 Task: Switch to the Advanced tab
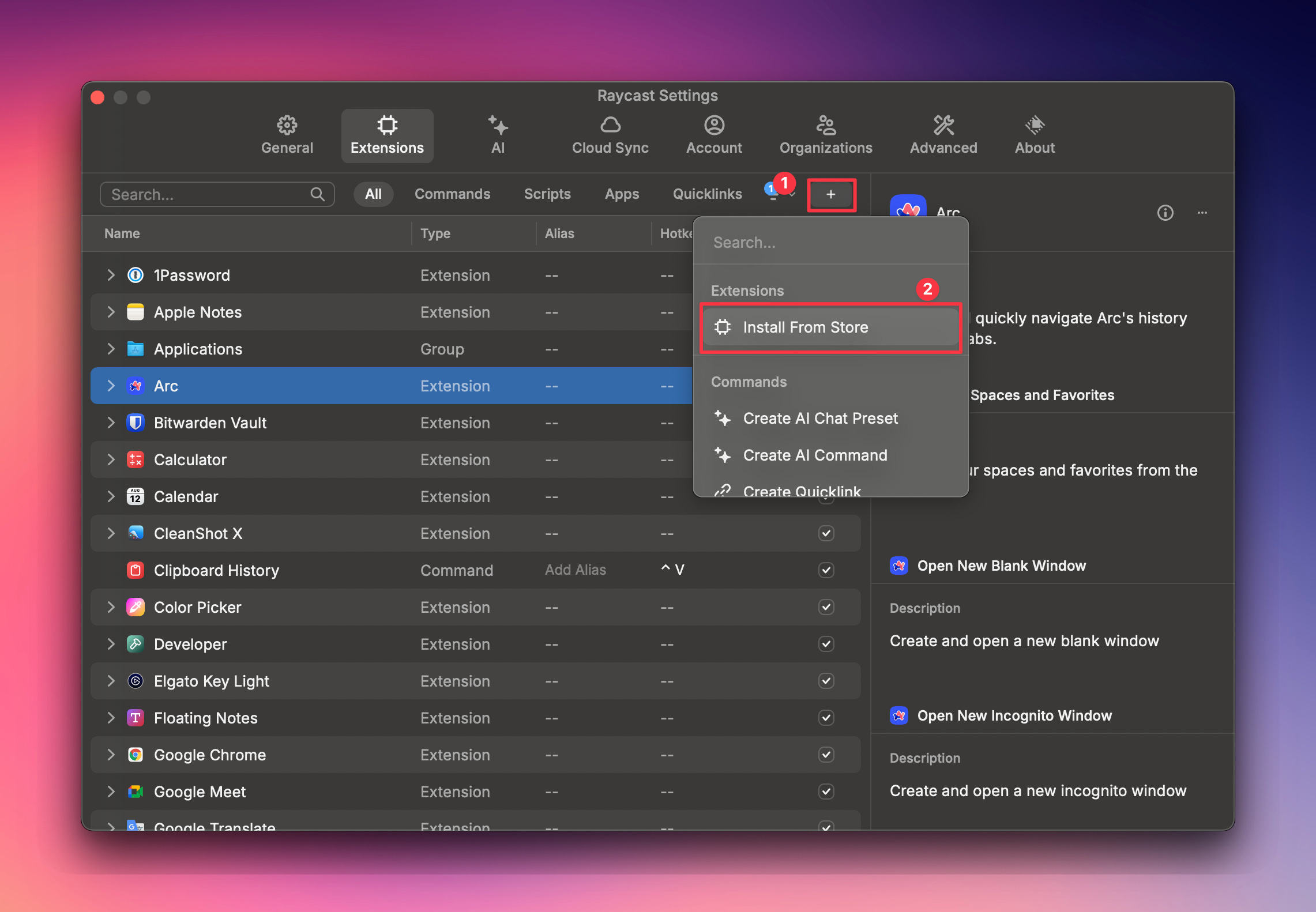tap(943, 135)
